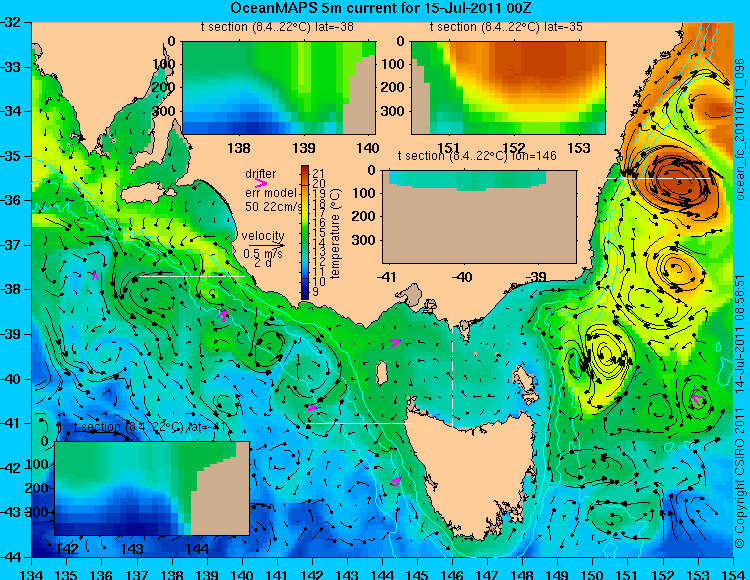This screenshot has width=750, height=580.
Task: Select the drifter marker in Bass Strait above King Island
Action: click(395, 342)
